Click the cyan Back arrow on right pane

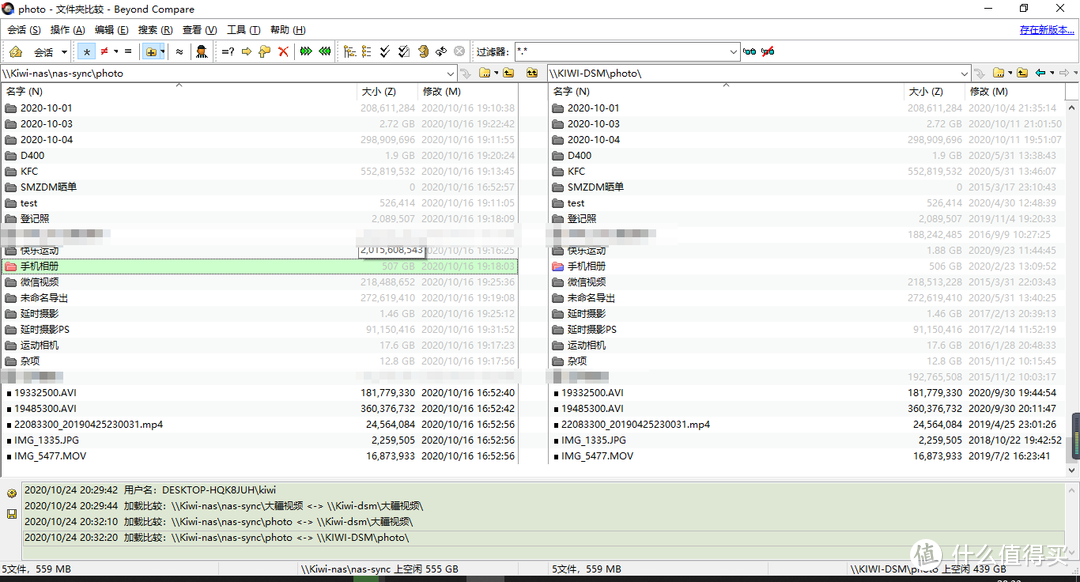tap(1041, 73)
